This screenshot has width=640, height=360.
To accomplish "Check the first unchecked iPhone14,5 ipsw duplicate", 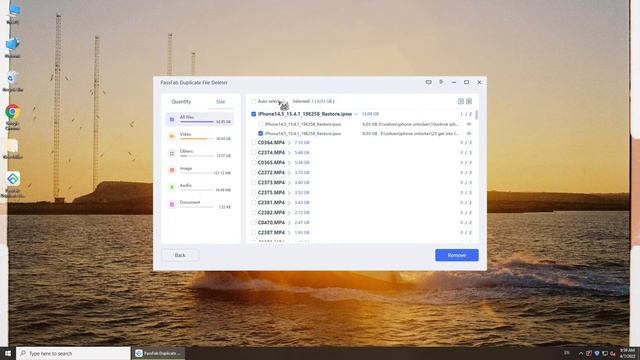I will [x=260, y=124].
